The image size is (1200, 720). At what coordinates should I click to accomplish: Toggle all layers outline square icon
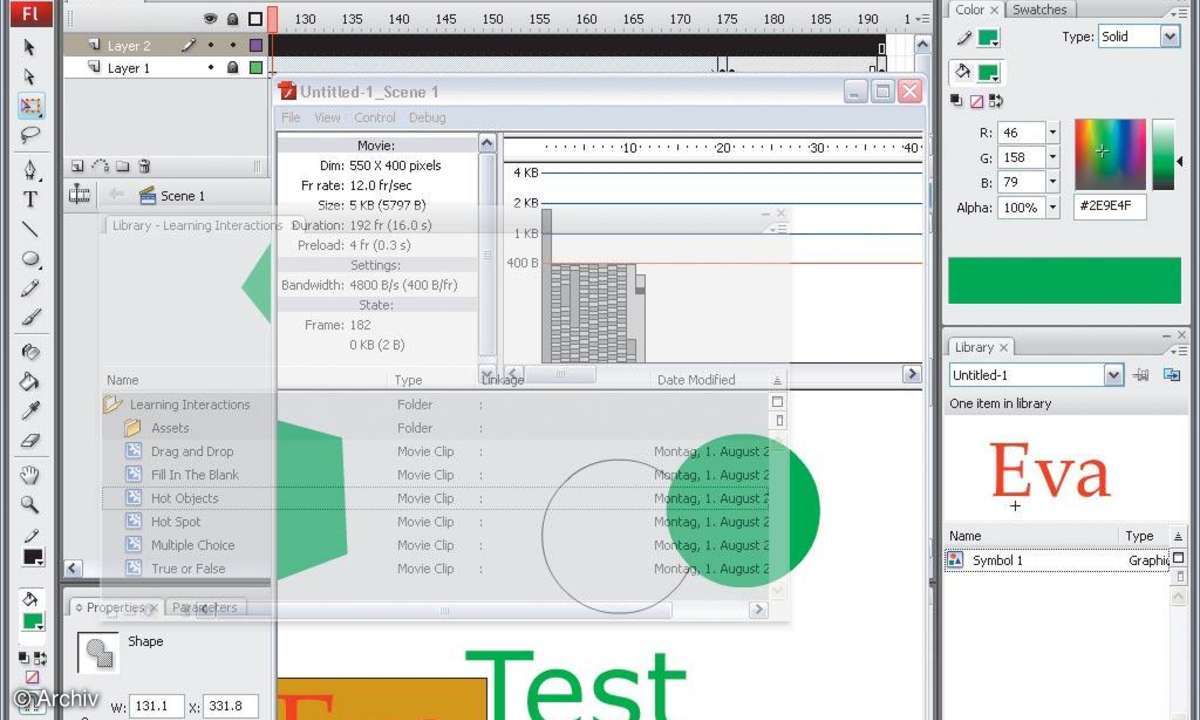tap(255, 19)
